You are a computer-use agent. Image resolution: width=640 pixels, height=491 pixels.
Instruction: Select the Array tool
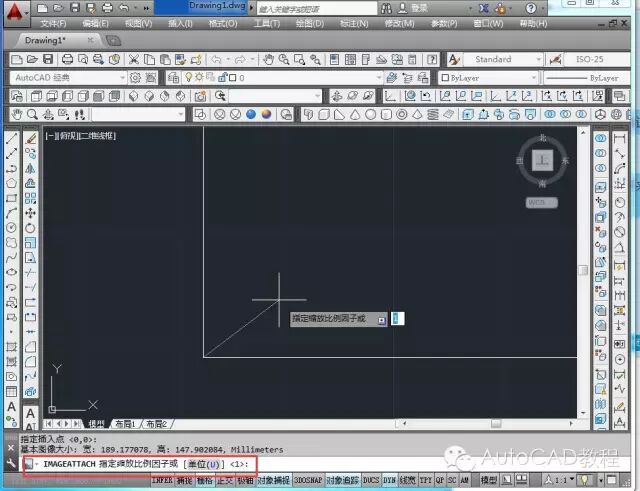click(x=31, y=198)
